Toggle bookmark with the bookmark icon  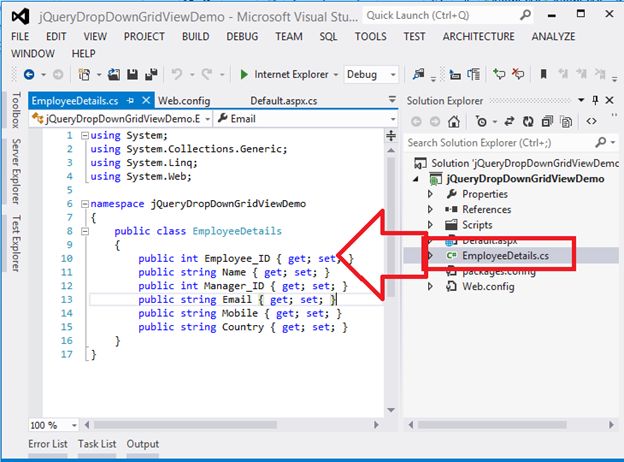pyautogui.click(x=543, y=74)
